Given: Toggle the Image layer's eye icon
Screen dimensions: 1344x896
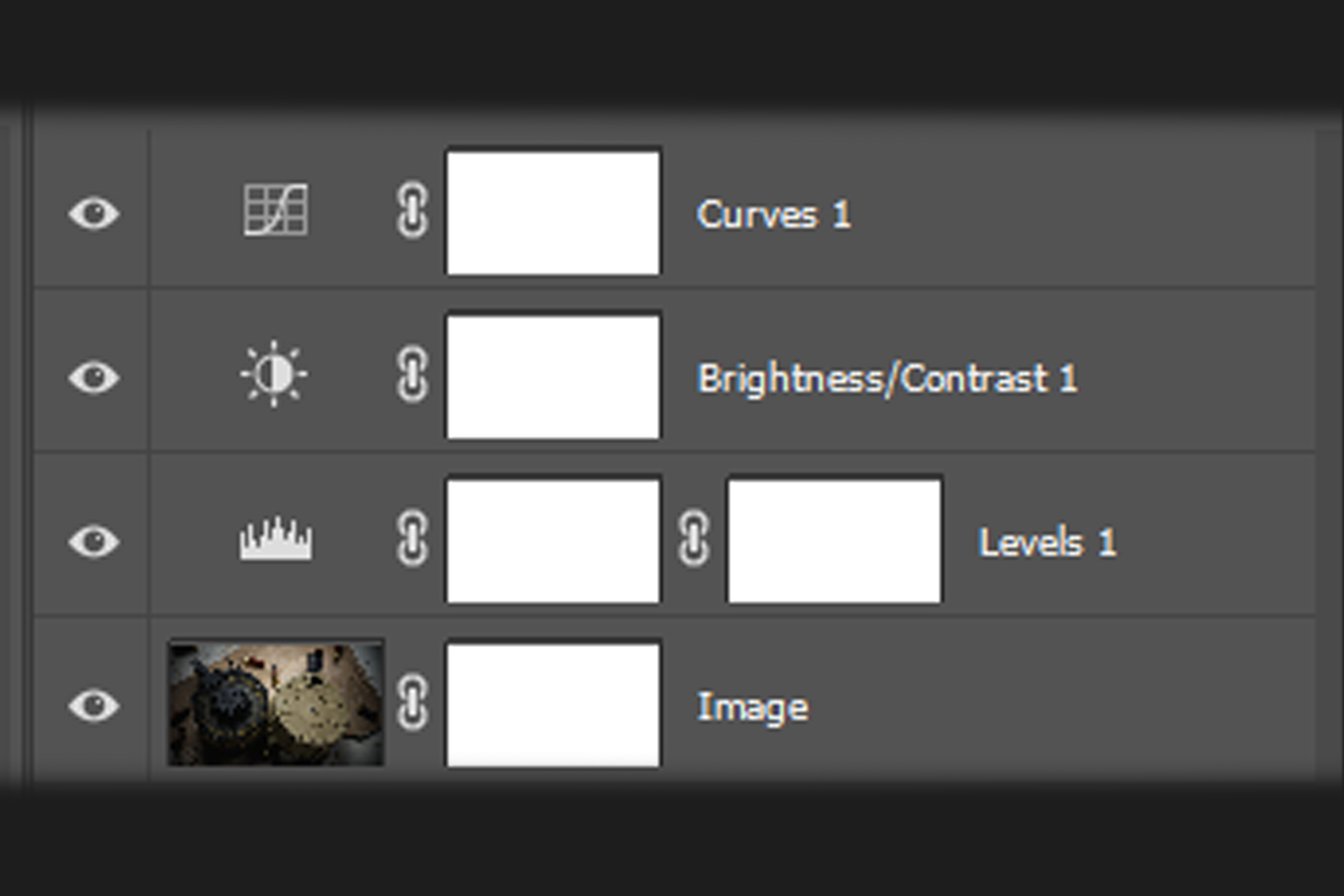Looking at the screenshot, I should point(94,705).
